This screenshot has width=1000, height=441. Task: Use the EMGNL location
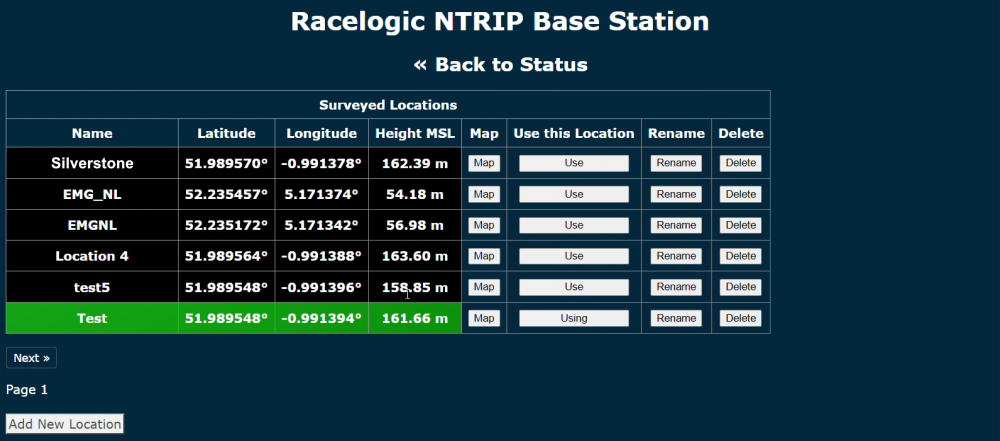coord(574,225)
